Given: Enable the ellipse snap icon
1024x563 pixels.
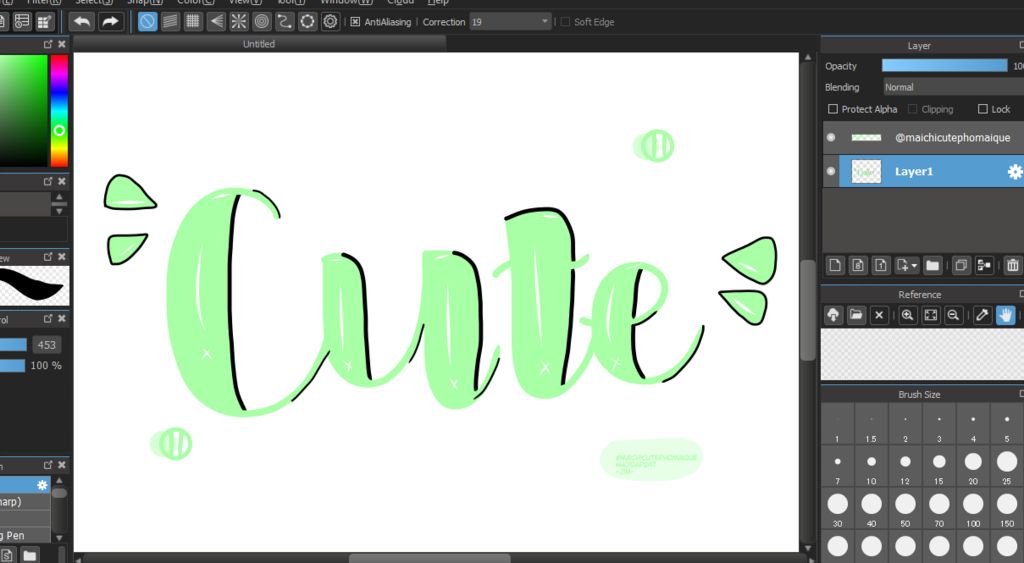Looking at the screenshot, I should tap(307, 22).
